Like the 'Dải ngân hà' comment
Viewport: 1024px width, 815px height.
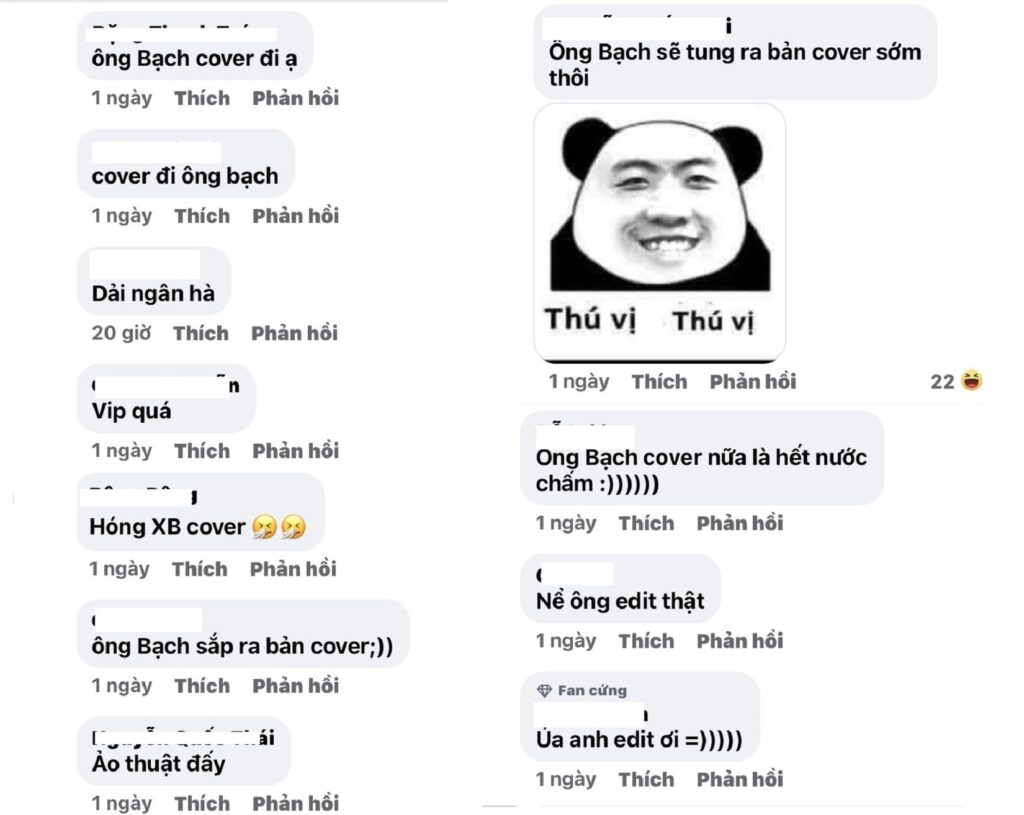pos(201,333)
